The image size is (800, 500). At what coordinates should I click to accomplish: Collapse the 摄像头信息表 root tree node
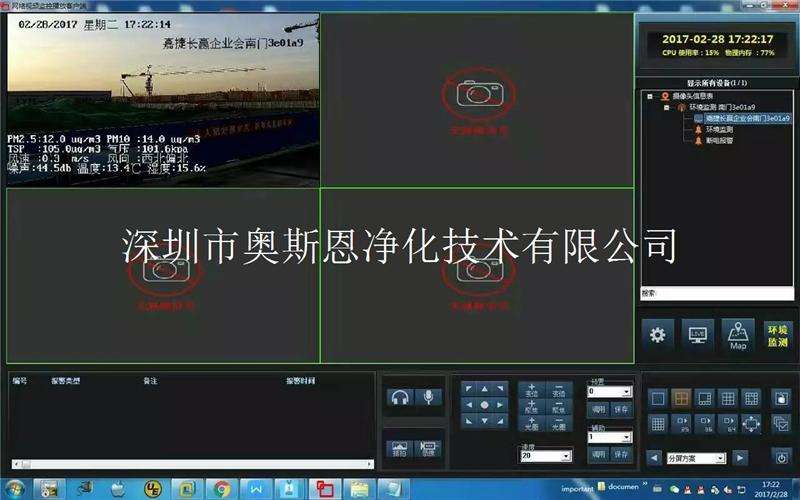coord(649,96)
